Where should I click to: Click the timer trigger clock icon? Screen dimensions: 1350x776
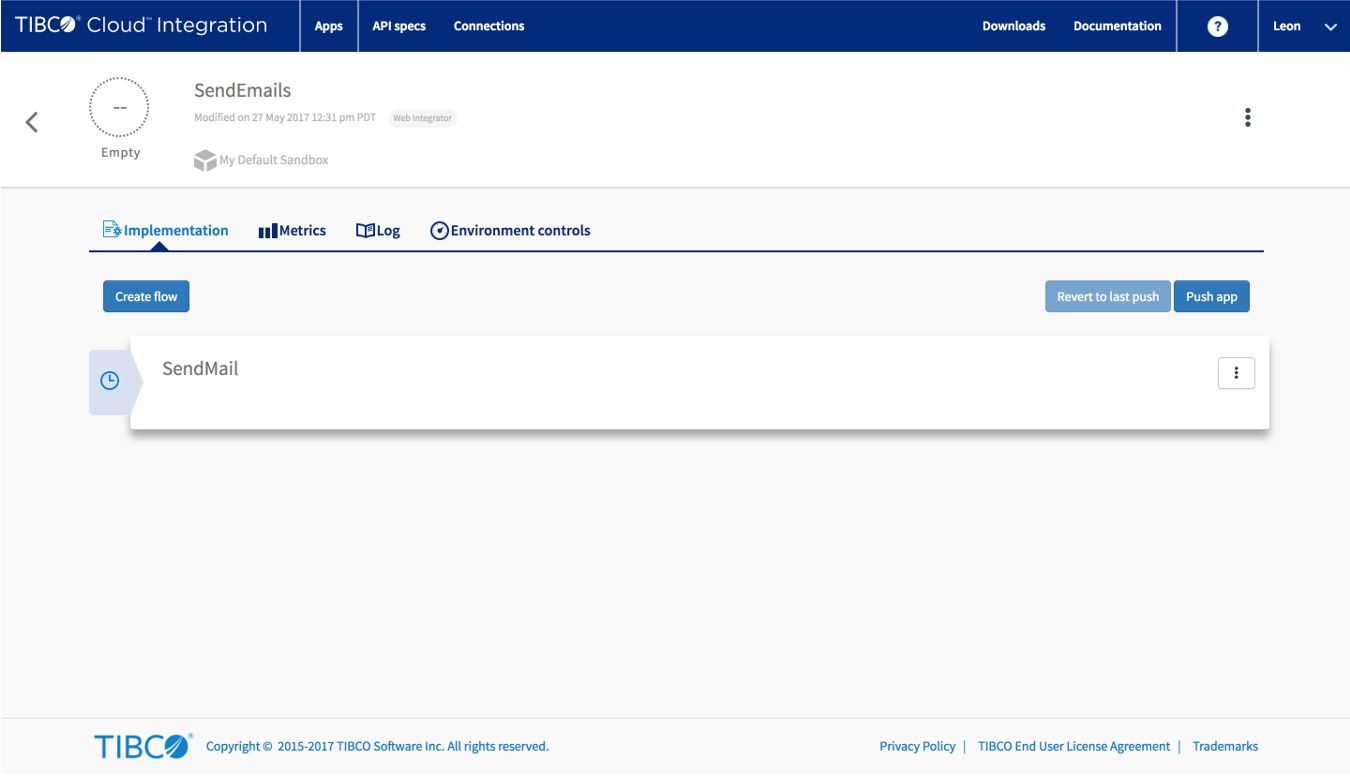pos(110,381)
